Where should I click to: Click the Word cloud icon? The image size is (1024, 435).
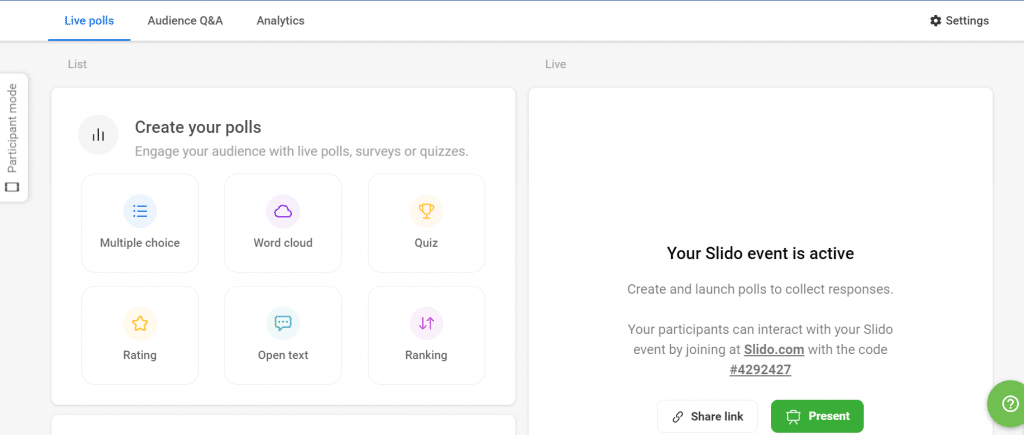pos(283,211)
